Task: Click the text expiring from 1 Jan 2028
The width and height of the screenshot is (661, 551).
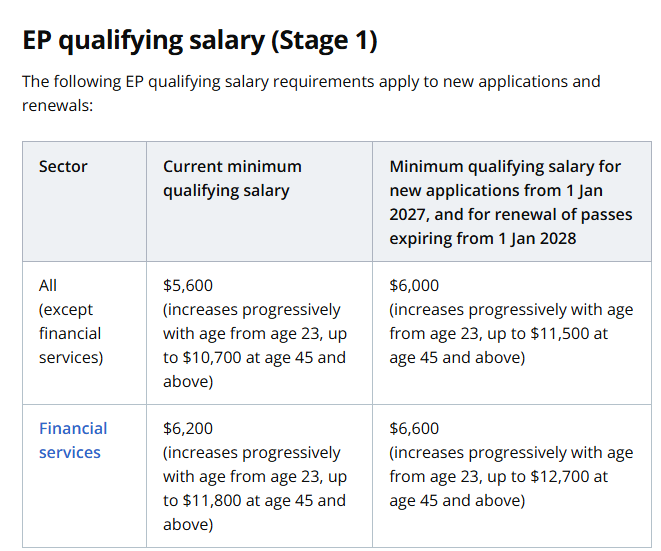Action: point(483,239)
